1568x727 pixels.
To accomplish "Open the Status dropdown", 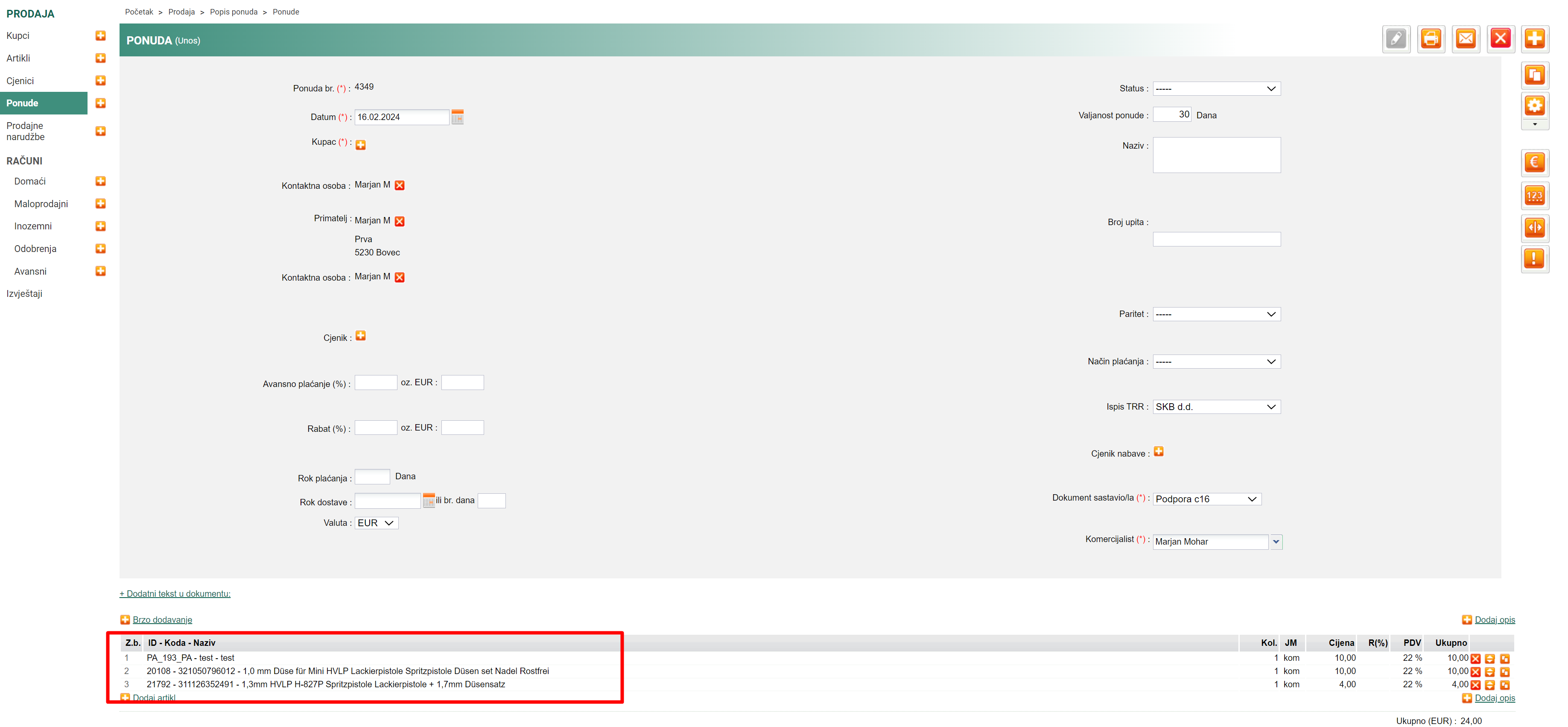I will point(1215,89).
